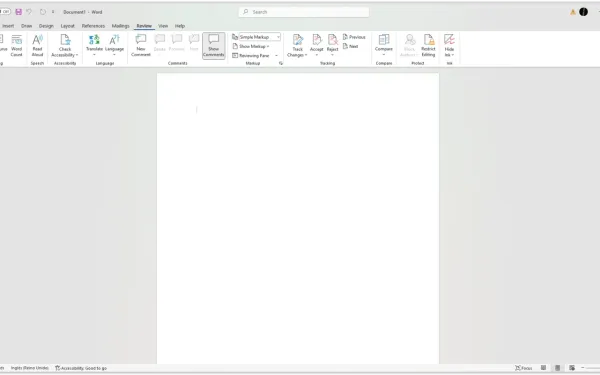The width and height of the screenshot is (600, 375).
Task: Expand the Reject dropdown arrow
Action: coord(333,55)
